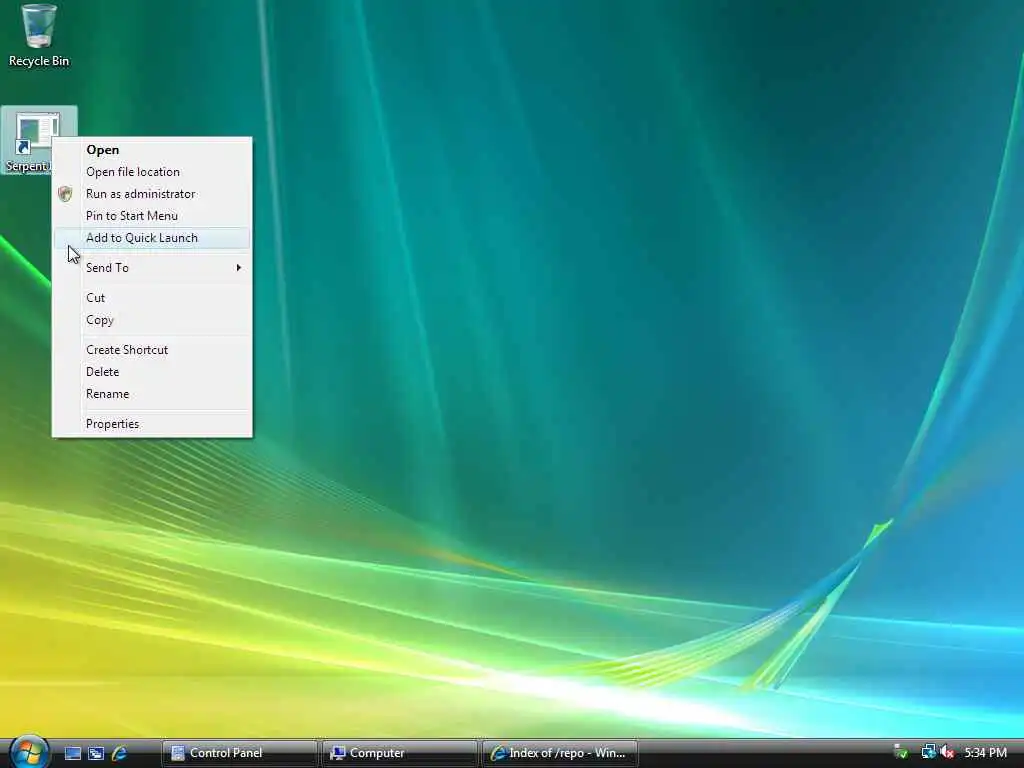The image size is (1024, 768).
Task: Click the Safely Remove Hardware tray icon
Action: pyautogui.click(x=901, y=752)
